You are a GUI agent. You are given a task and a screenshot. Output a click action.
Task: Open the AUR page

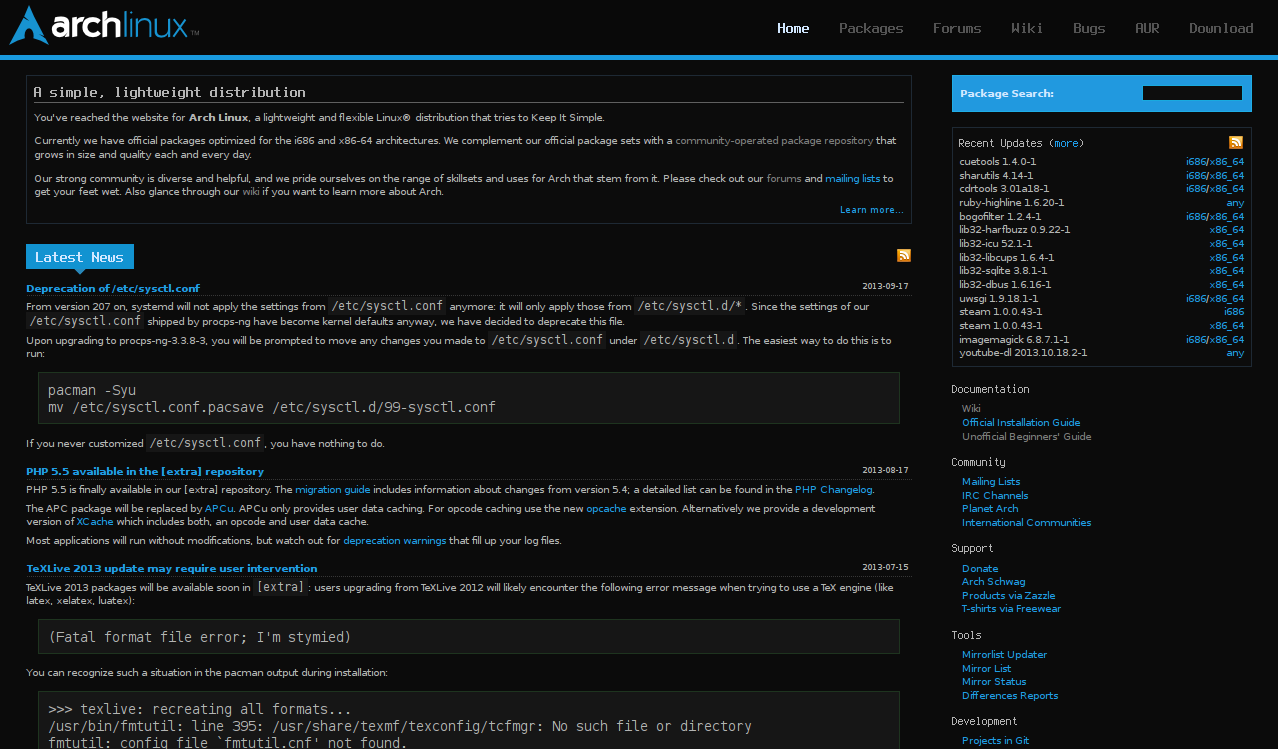tap(1147, 28)
